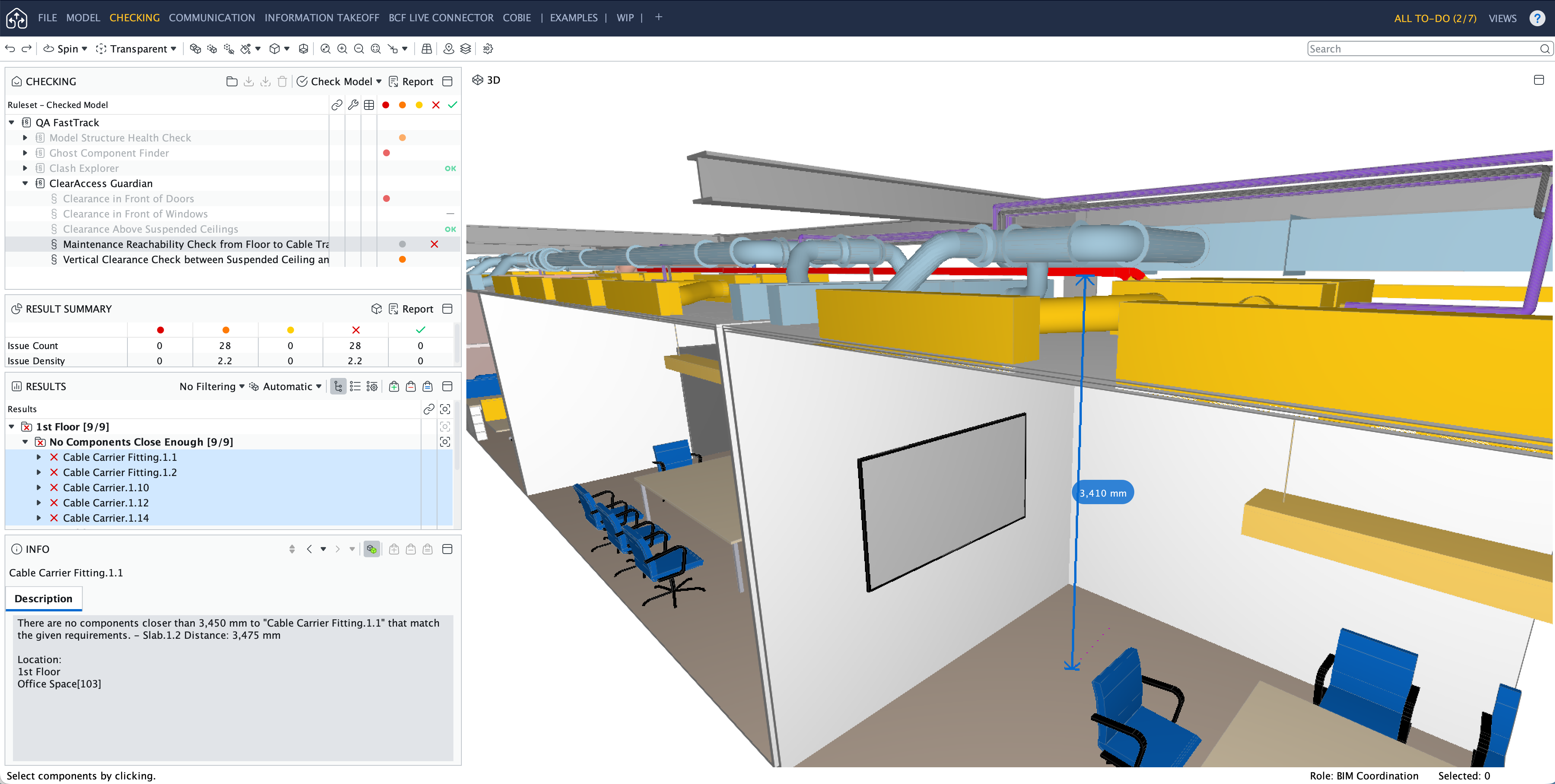The height and width of the screenshot is (784, 1555).
Task: Click the undo arrow icon
Action: (x=10, y=49)
